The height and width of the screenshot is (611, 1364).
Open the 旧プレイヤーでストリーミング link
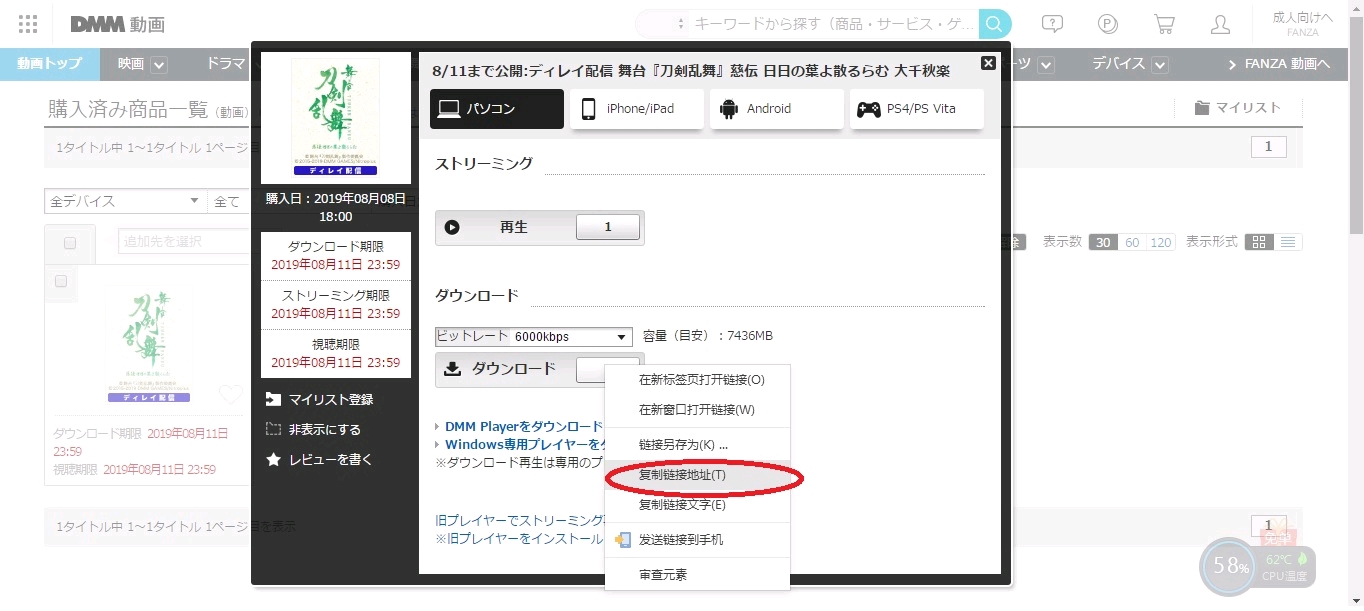click(520, 520)
